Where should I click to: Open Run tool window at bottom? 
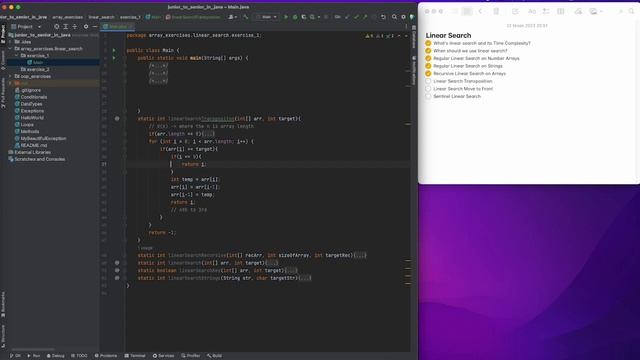33,356
